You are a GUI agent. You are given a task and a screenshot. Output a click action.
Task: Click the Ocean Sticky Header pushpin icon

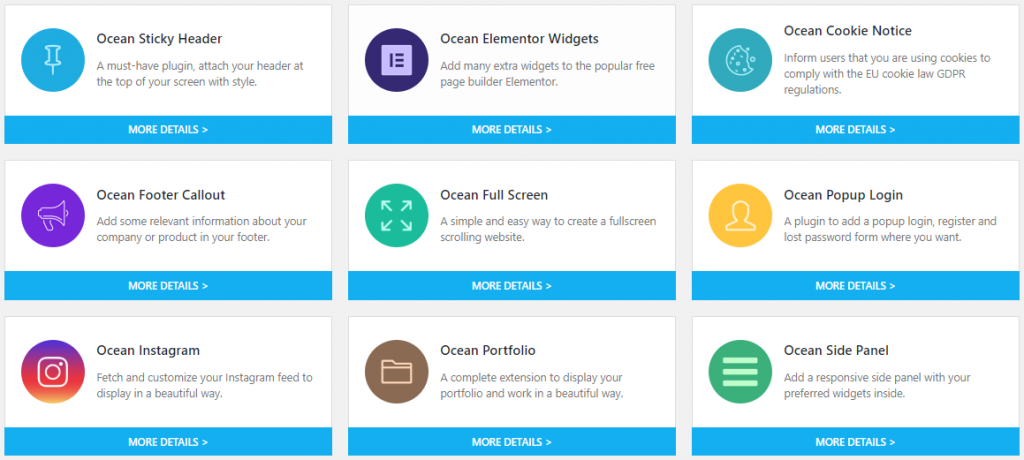(53, 59)
